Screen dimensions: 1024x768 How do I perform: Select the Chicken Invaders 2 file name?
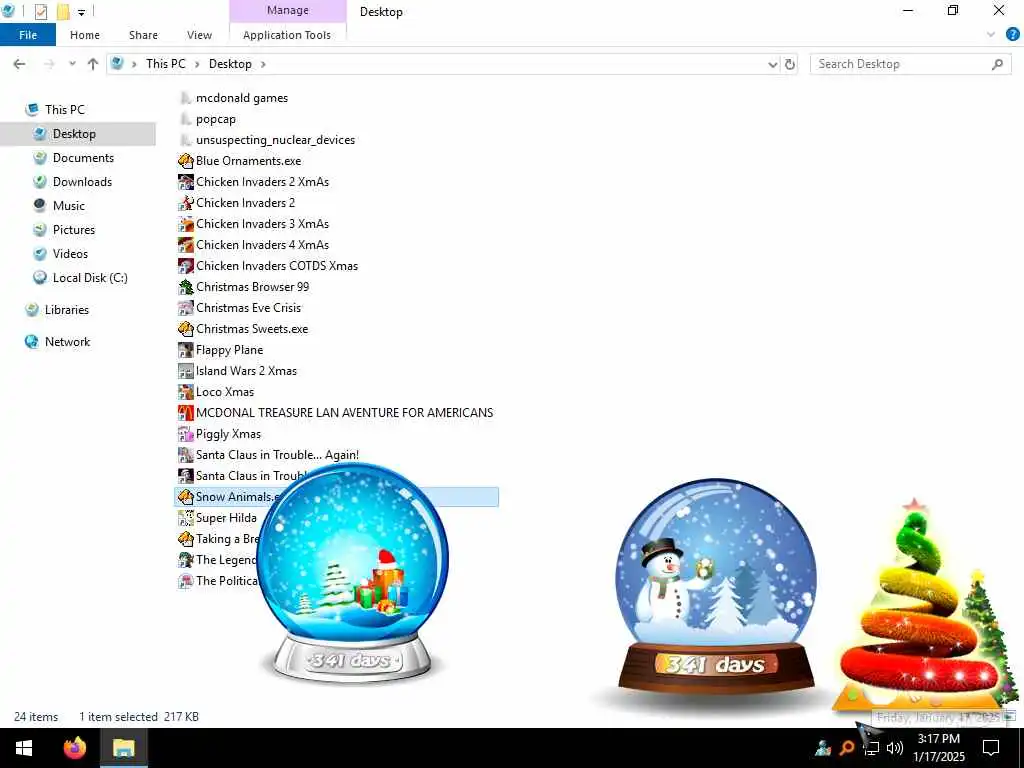click(246, 203)
